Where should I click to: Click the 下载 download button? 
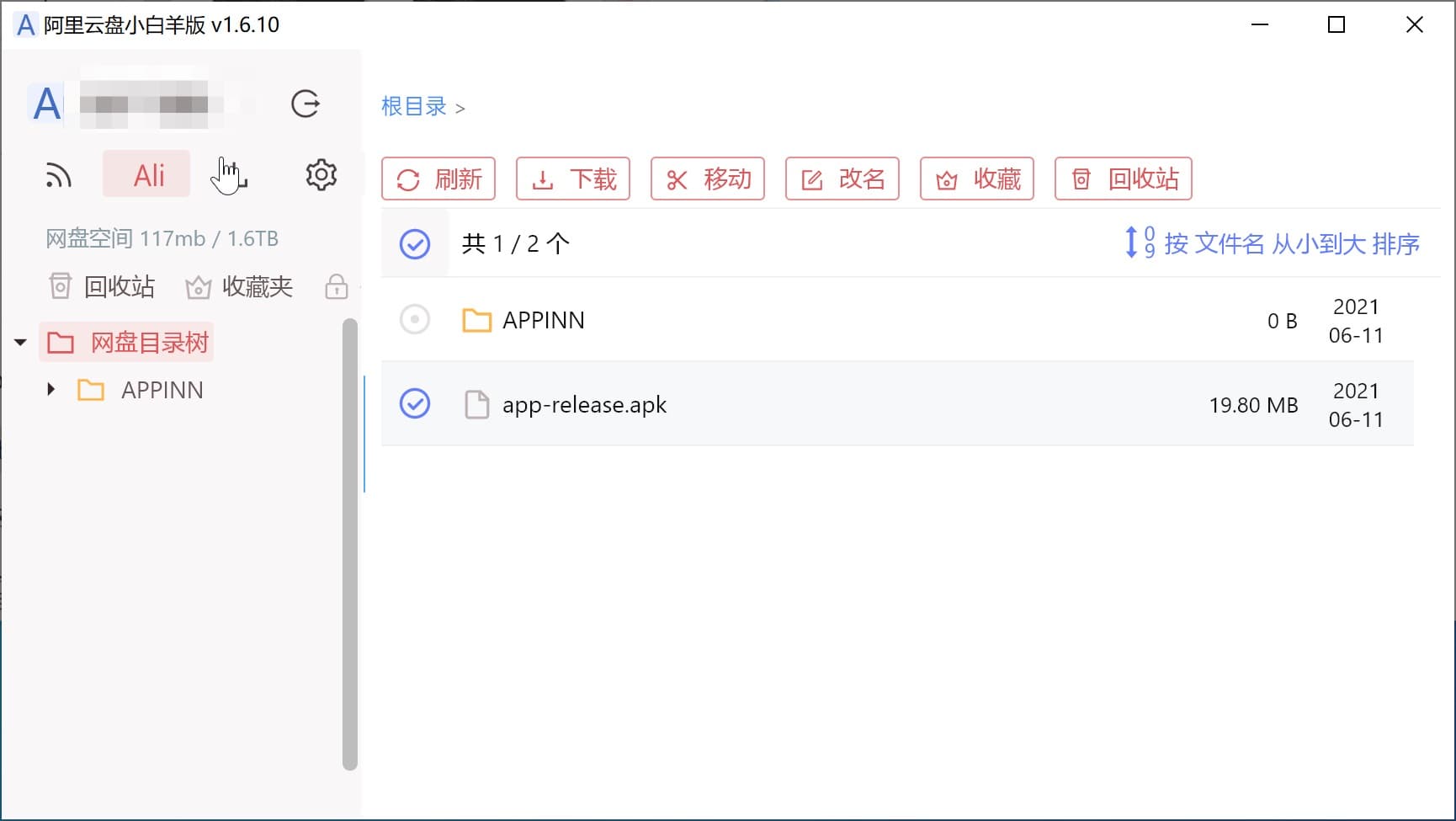pyautogui.click(x=573, y=179)
